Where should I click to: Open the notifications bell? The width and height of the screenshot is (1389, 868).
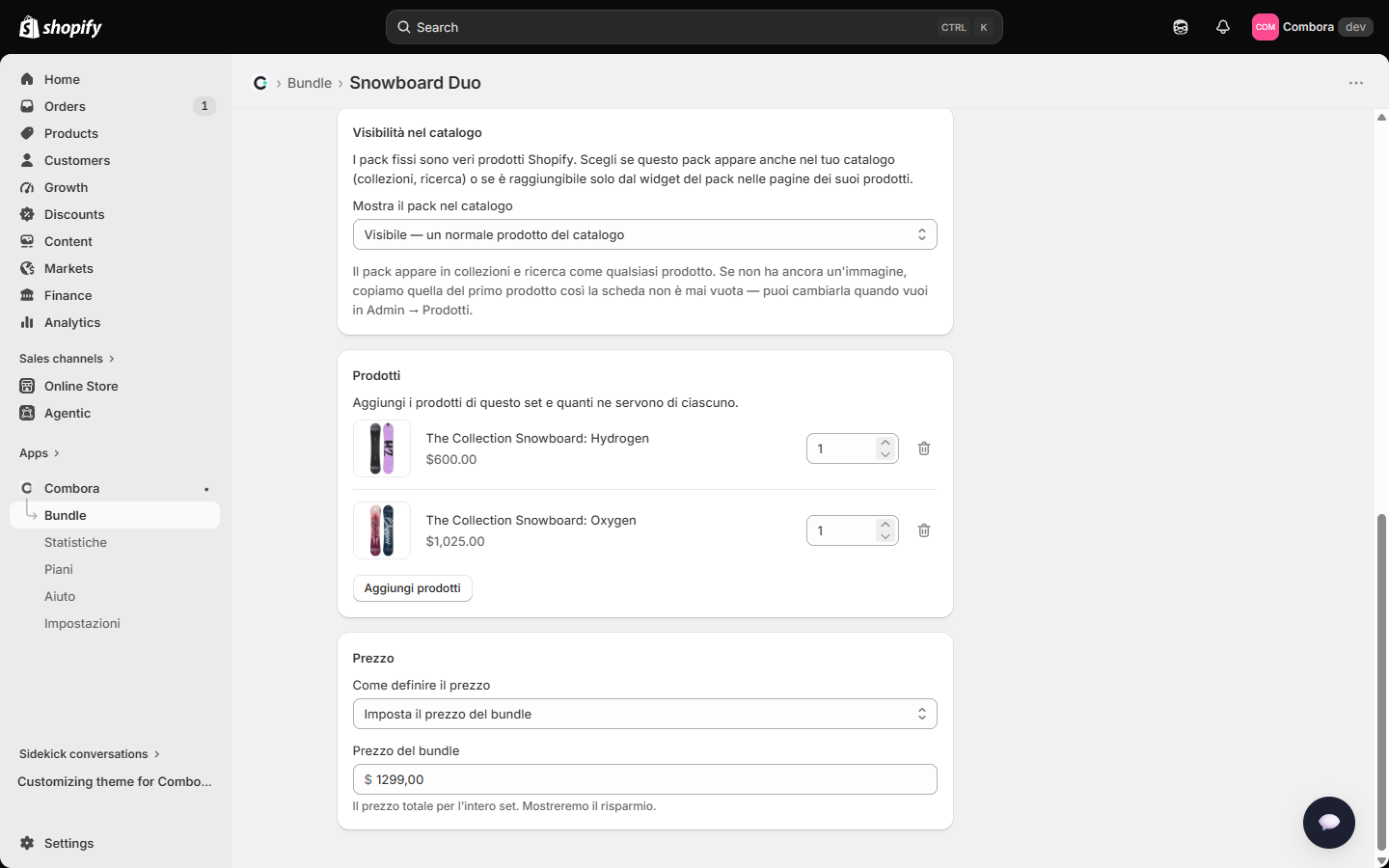1223,27
